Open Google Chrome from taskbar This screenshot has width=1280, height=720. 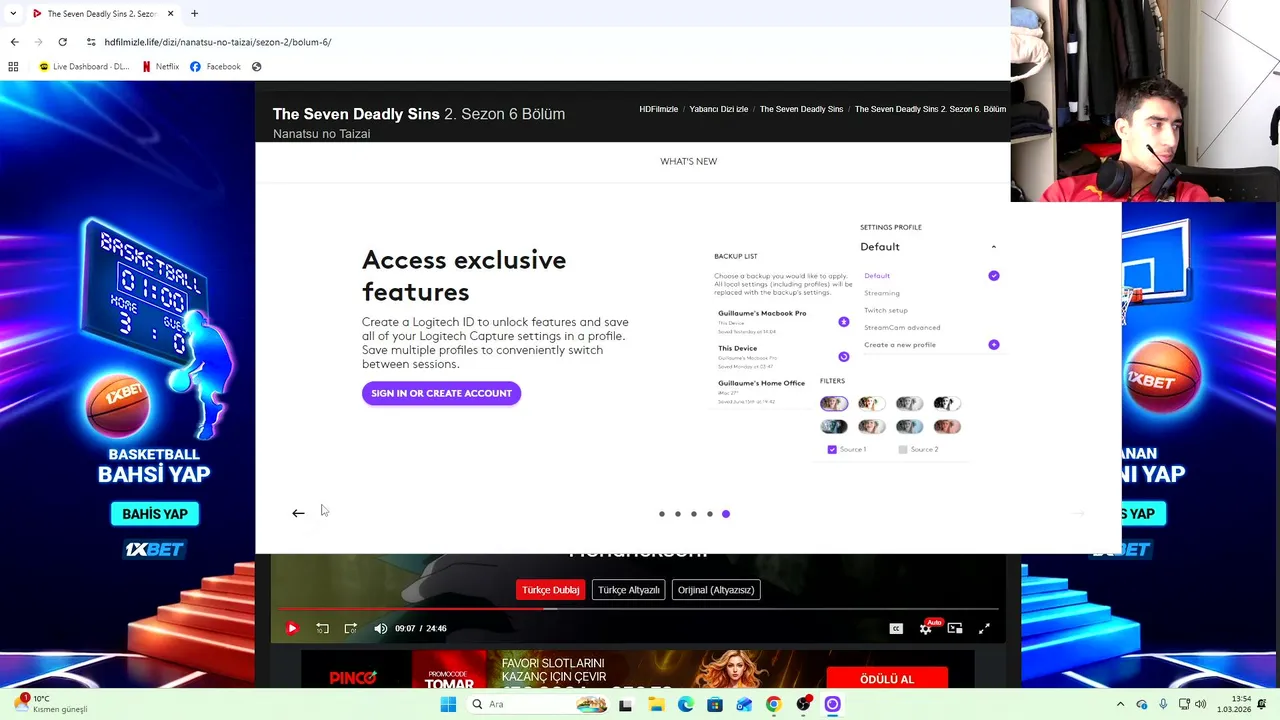[x=773, y=704]
